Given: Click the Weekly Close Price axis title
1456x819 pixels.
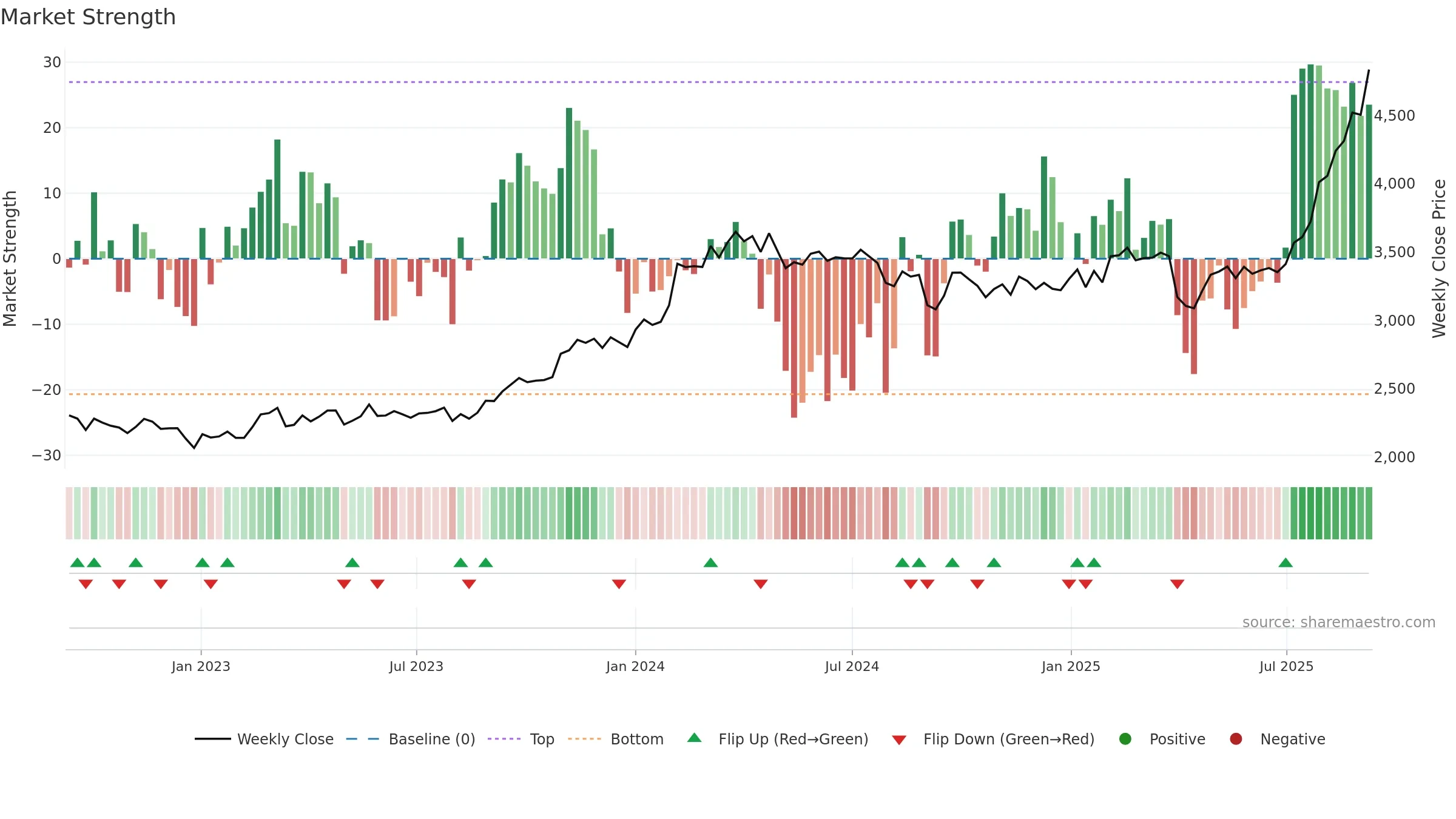Looking at the screenshot, I should coord(1439,258).
